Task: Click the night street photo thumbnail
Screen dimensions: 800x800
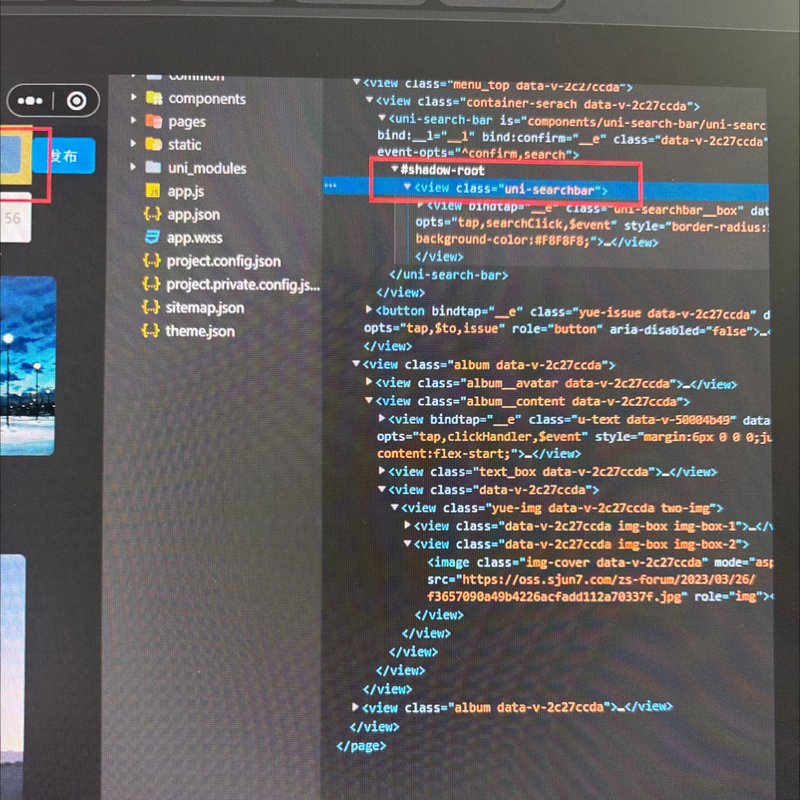Action: click(27, 365)
